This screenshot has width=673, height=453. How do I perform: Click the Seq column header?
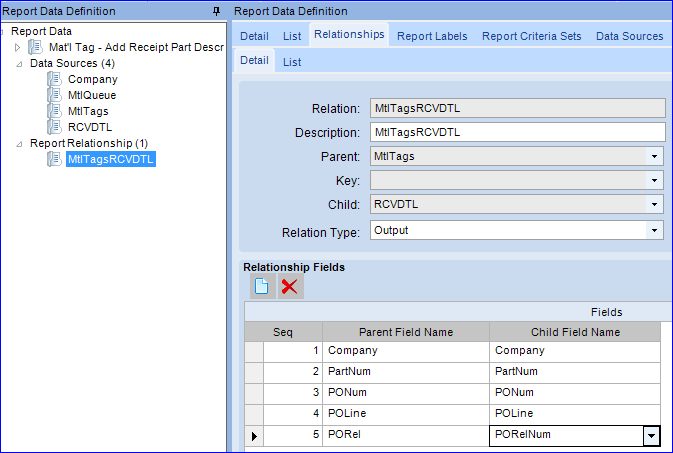click(x=283, y=332)
